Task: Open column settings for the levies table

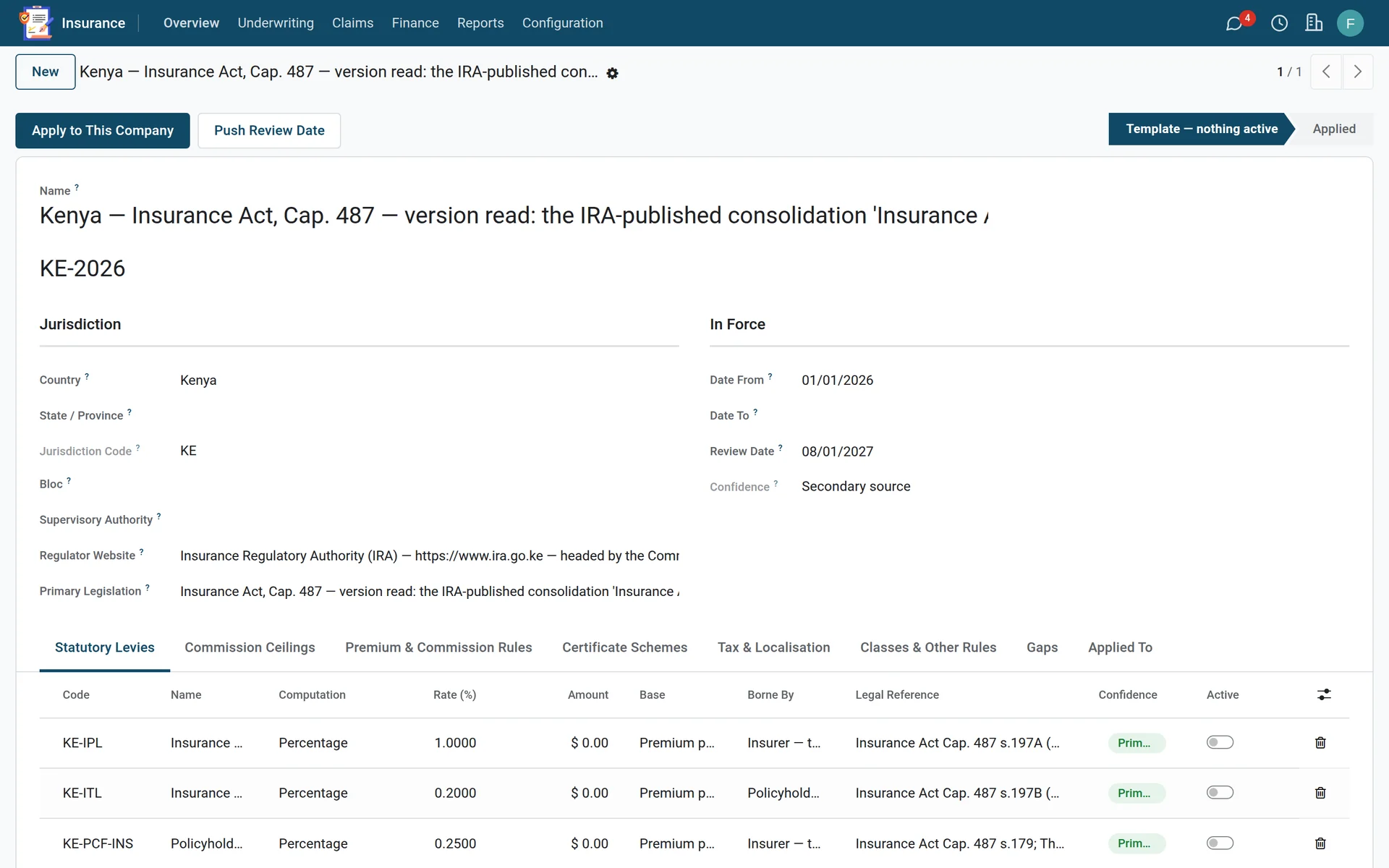Action: point(1324,694)
